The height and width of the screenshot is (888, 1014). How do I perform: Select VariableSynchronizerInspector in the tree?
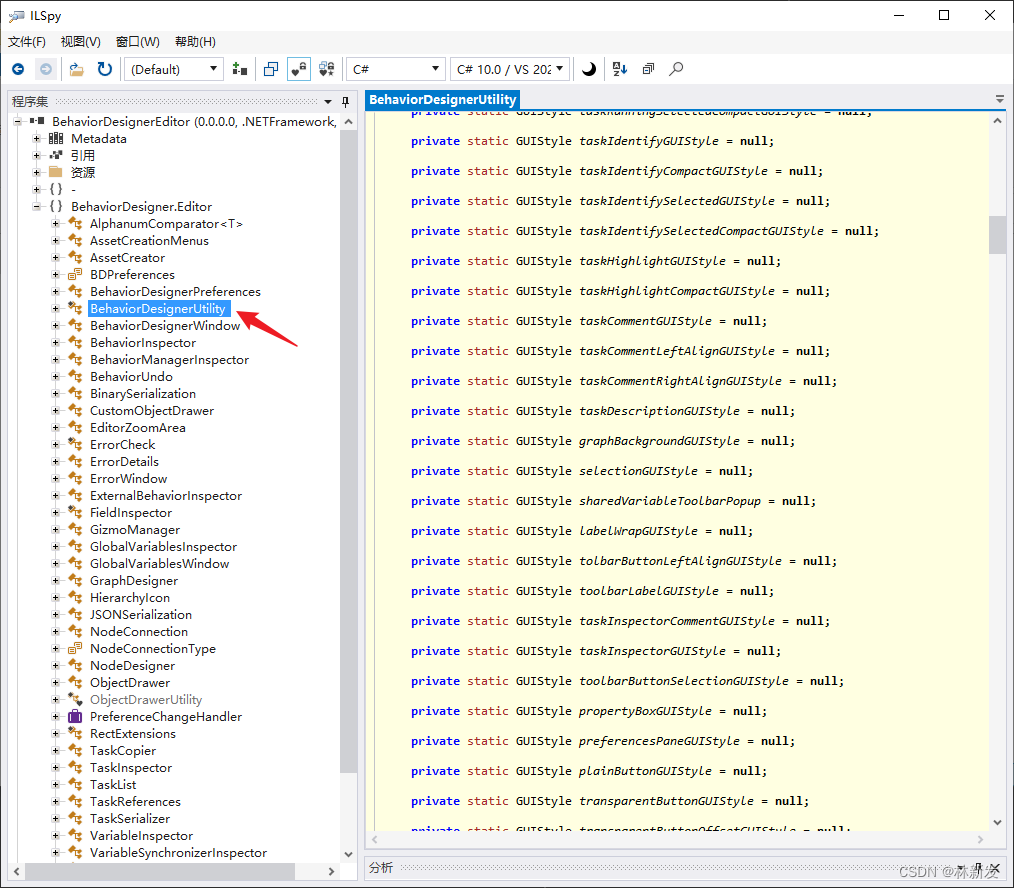[x=178, y=852]
